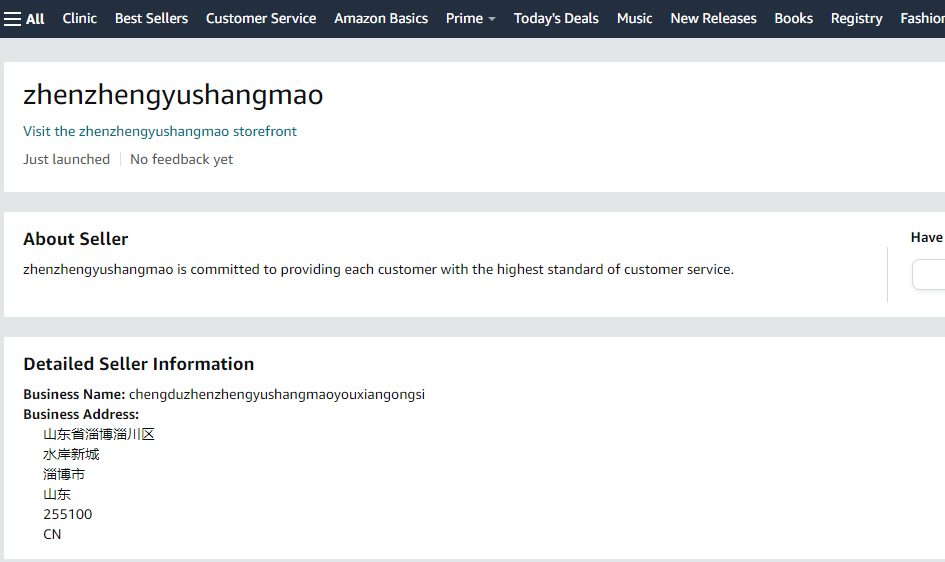Open Today's Deals
945x562 pixels.
pyautogui.click(x=556, y=18)
